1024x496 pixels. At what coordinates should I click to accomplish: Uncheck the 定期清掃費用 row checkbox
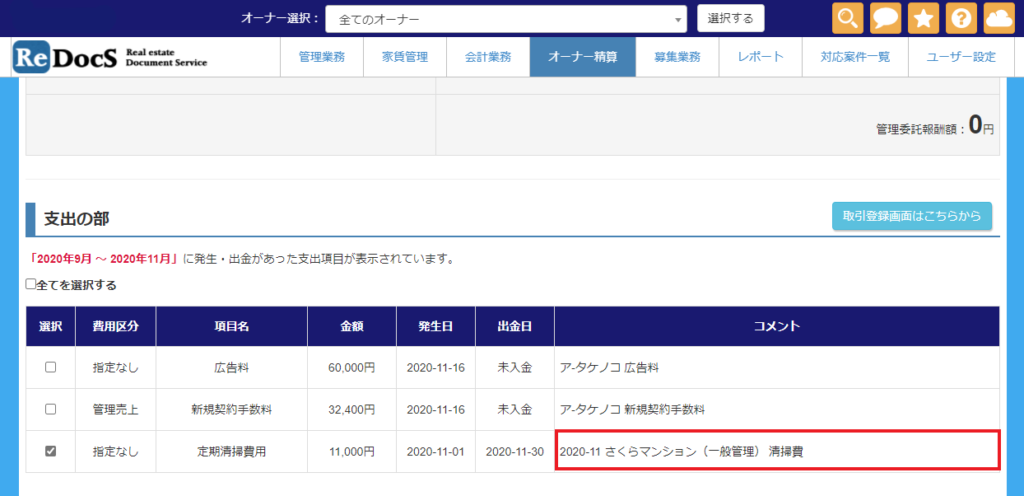[x=50, y=451]
